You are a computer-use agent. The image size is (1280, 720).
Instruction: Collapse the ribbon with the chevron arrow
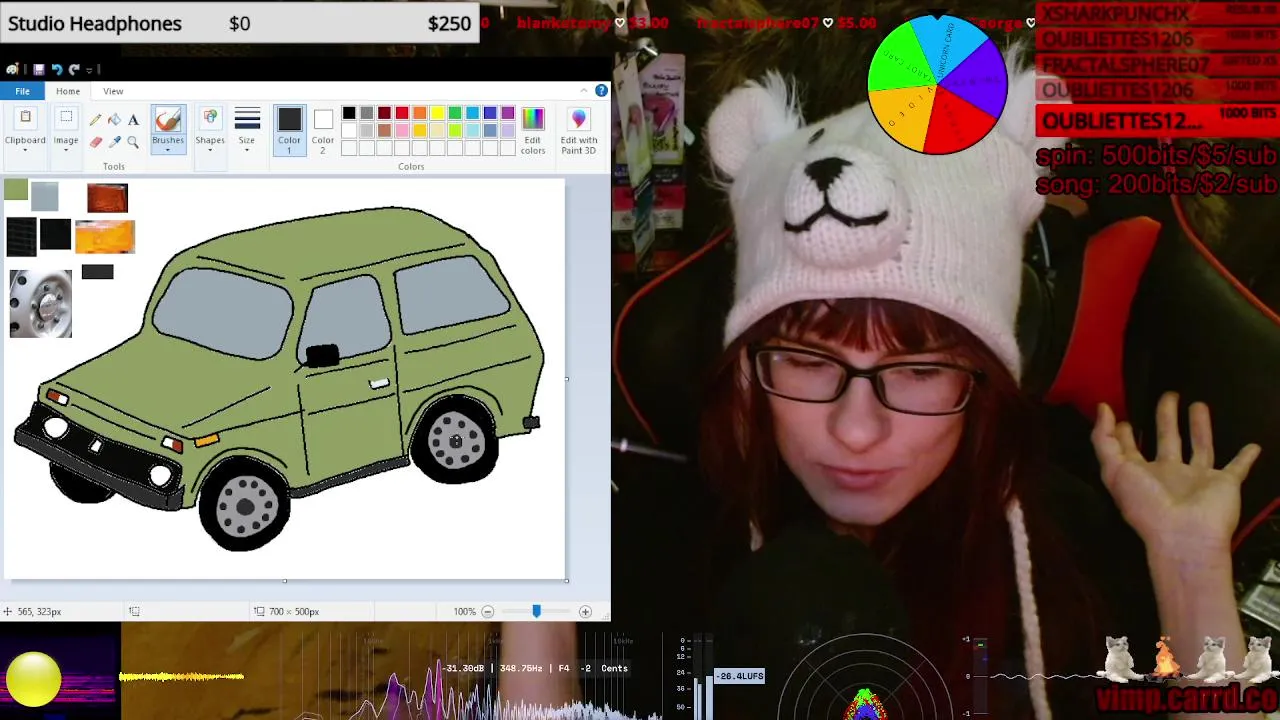click(x=584, y=91)
